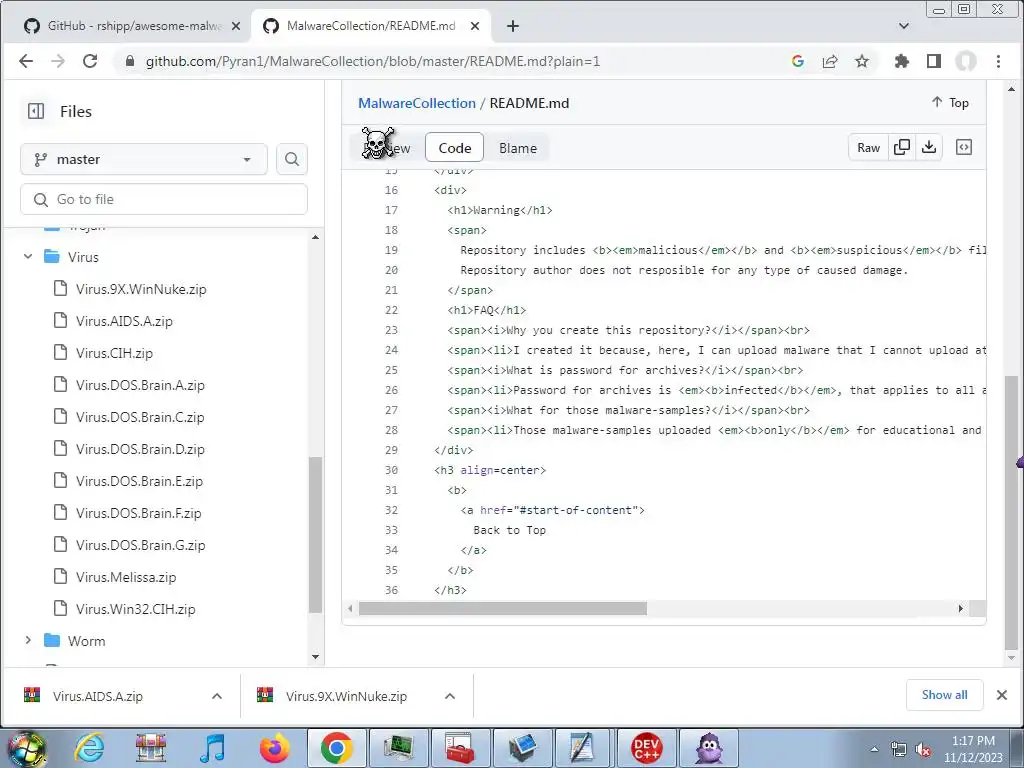Click the address bar URL
The width and height of the screenshot is (1024, 768).
tap(372, 61)
